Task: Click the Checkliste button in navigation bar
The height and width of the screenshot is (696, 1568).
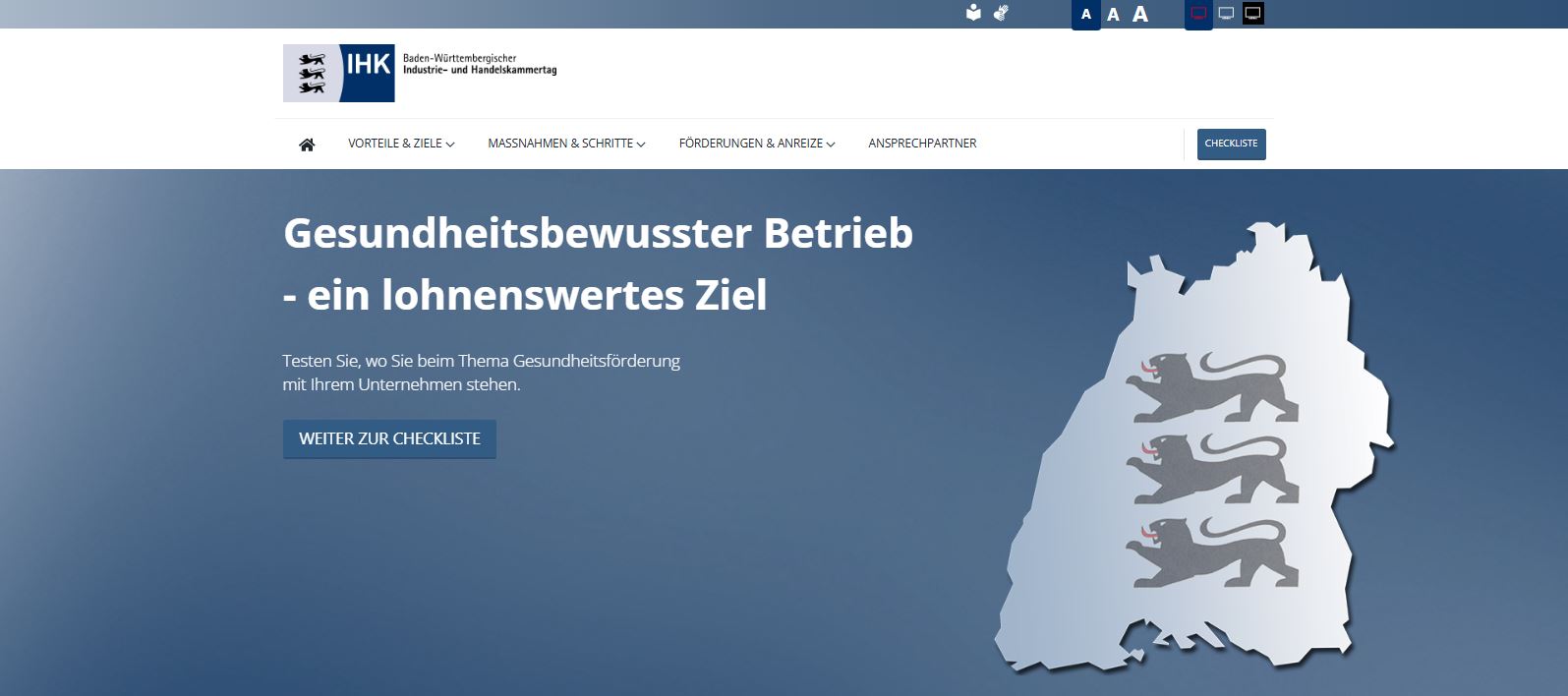Action: (x=1231, y=144)
